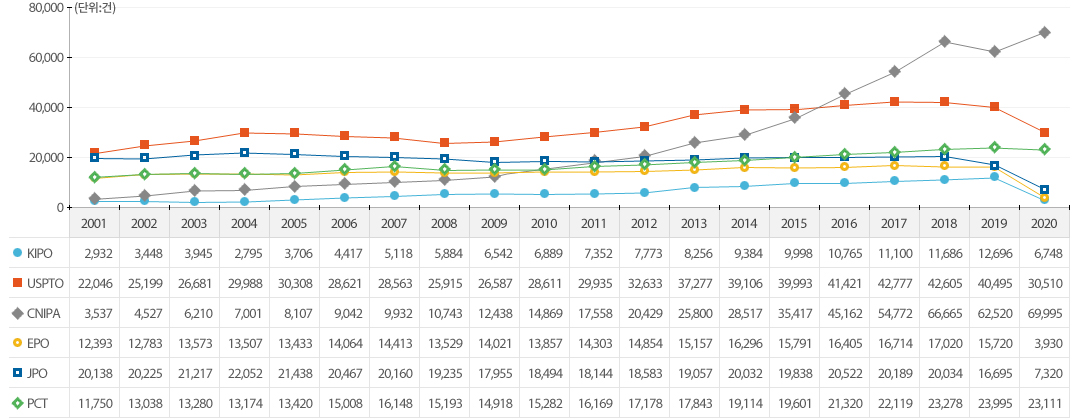Screen dimensions: 1080x420
Task: Click the 2010 year column header
Action: coord(544,226)
